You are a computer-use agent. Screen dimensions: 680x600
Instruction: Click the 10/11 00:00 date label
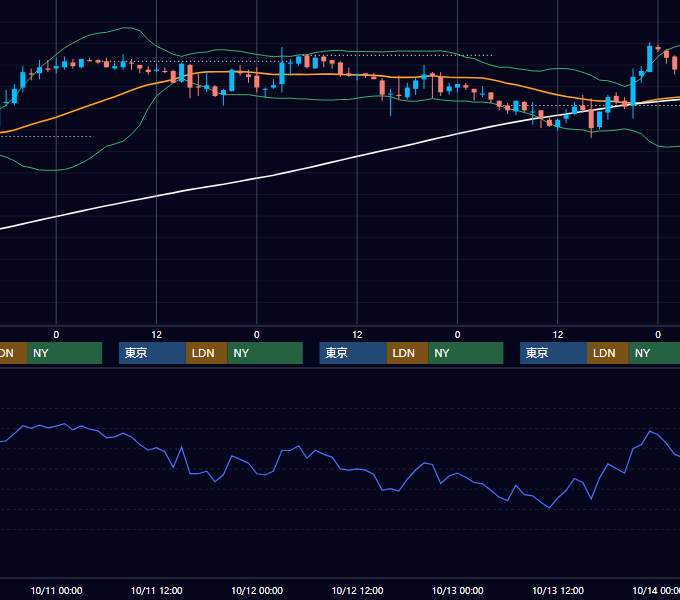point(56,590)
